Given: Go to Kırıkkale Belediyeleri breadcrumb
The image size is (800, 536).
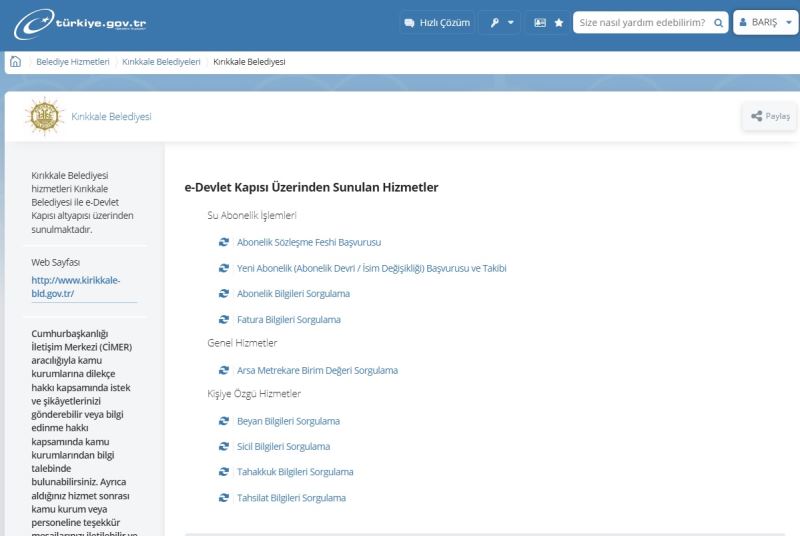Looking at the screenshot, I should click(x=161, y=62).
